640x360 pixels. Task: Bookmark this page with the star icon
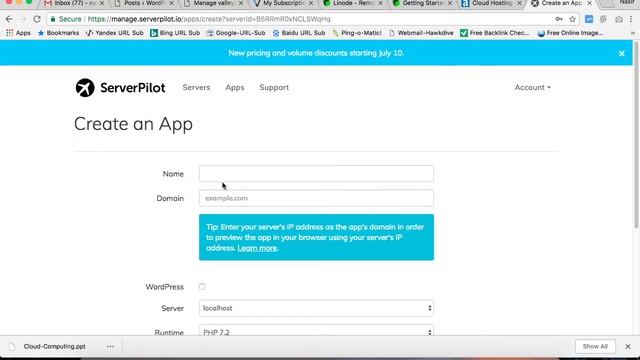(572, 19)
